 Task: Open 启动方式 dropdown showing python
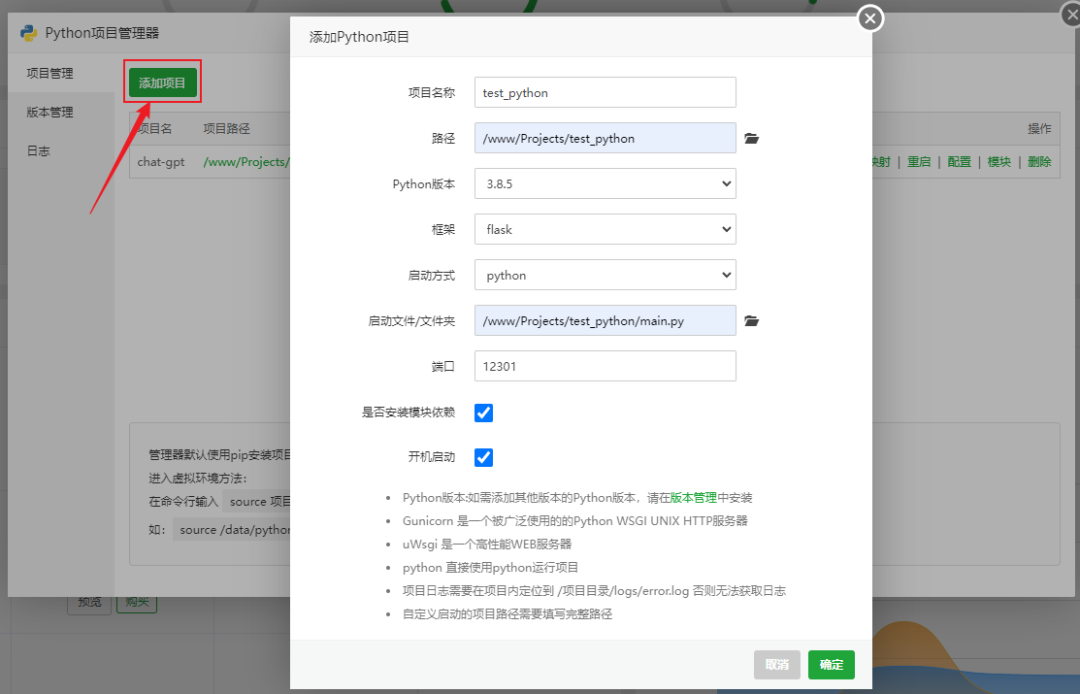(x=605, y=275)
